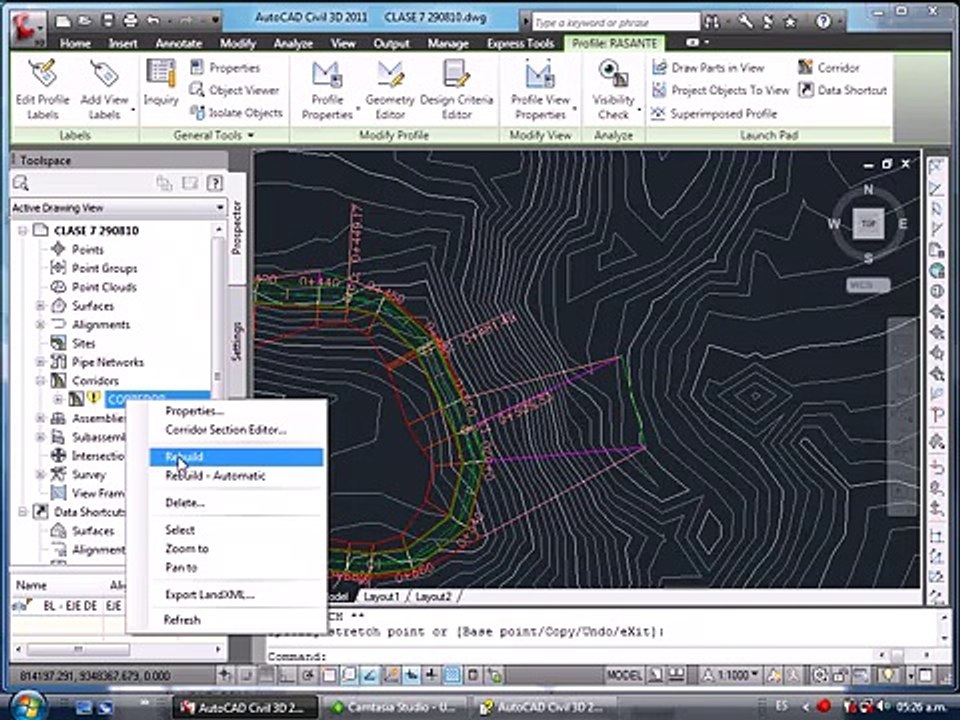Click the application menu button
This screenshot has height=720, width=960.
point(27,27)
